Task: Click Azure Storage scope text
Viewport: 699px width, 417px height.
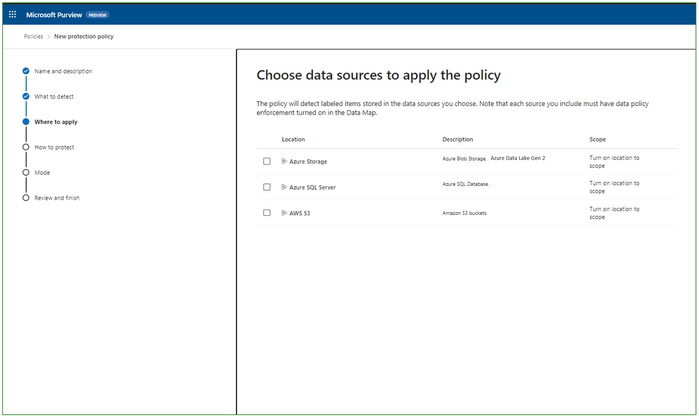Action: coord(614,161)
